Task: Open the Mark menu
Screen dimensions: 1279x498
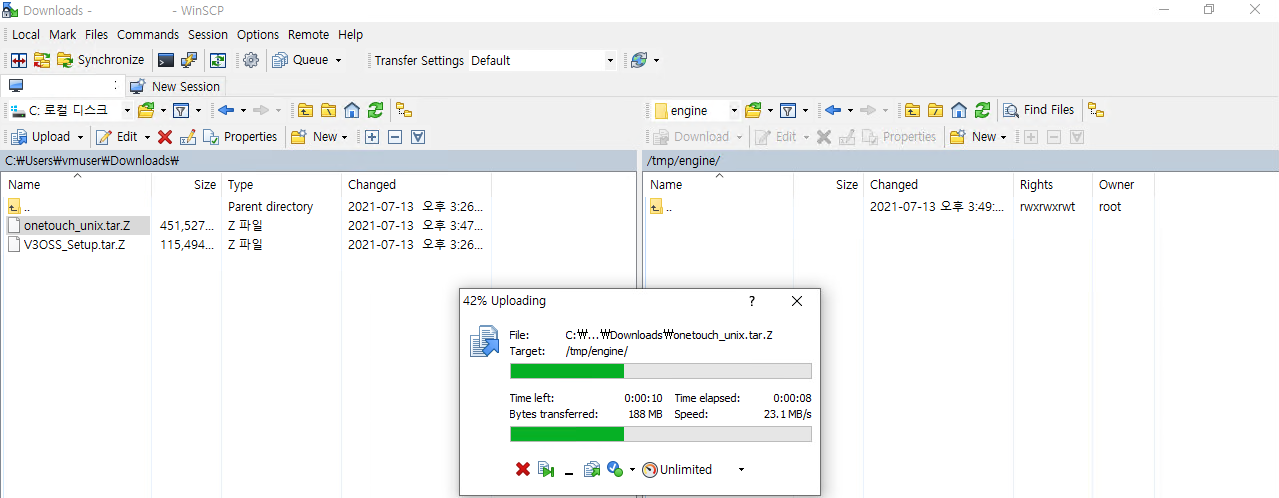Action: 63,34
